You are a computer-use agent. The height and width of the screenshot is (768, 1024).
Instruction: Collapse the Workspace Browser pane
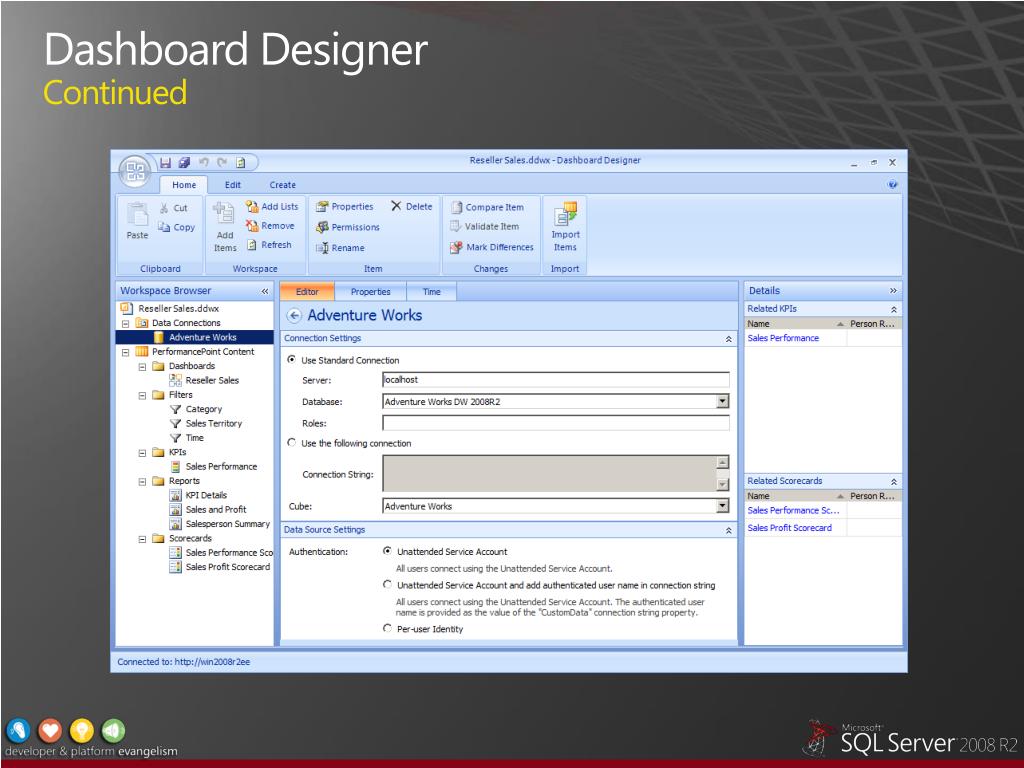click(264, 291)
